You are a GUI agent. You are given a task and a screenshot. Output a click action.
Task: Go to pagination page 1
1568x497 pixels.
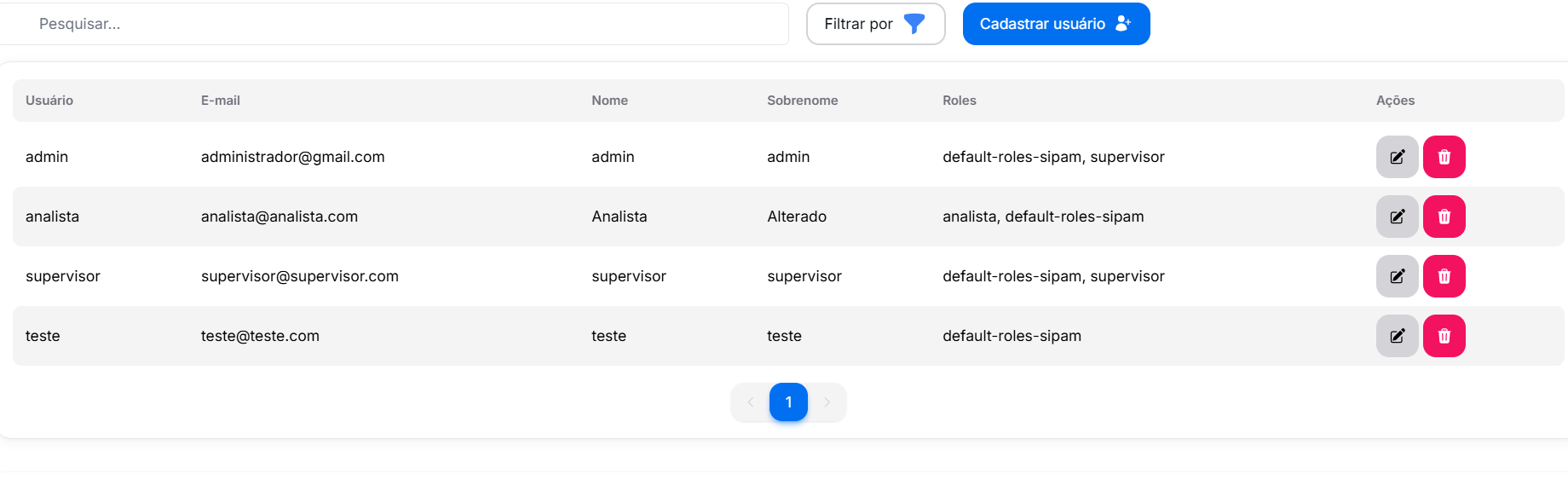(x=788, y=402)
